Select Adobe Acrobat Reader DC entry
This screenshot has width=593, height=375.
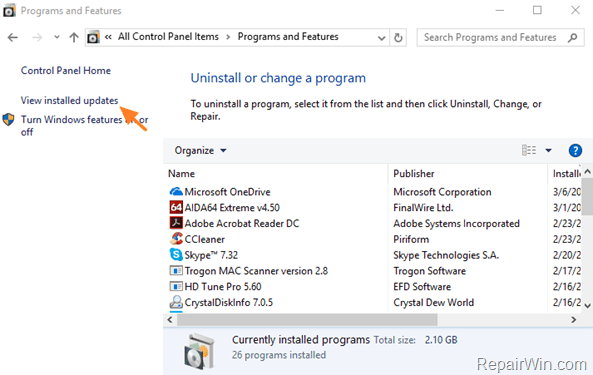click(242, 224)
